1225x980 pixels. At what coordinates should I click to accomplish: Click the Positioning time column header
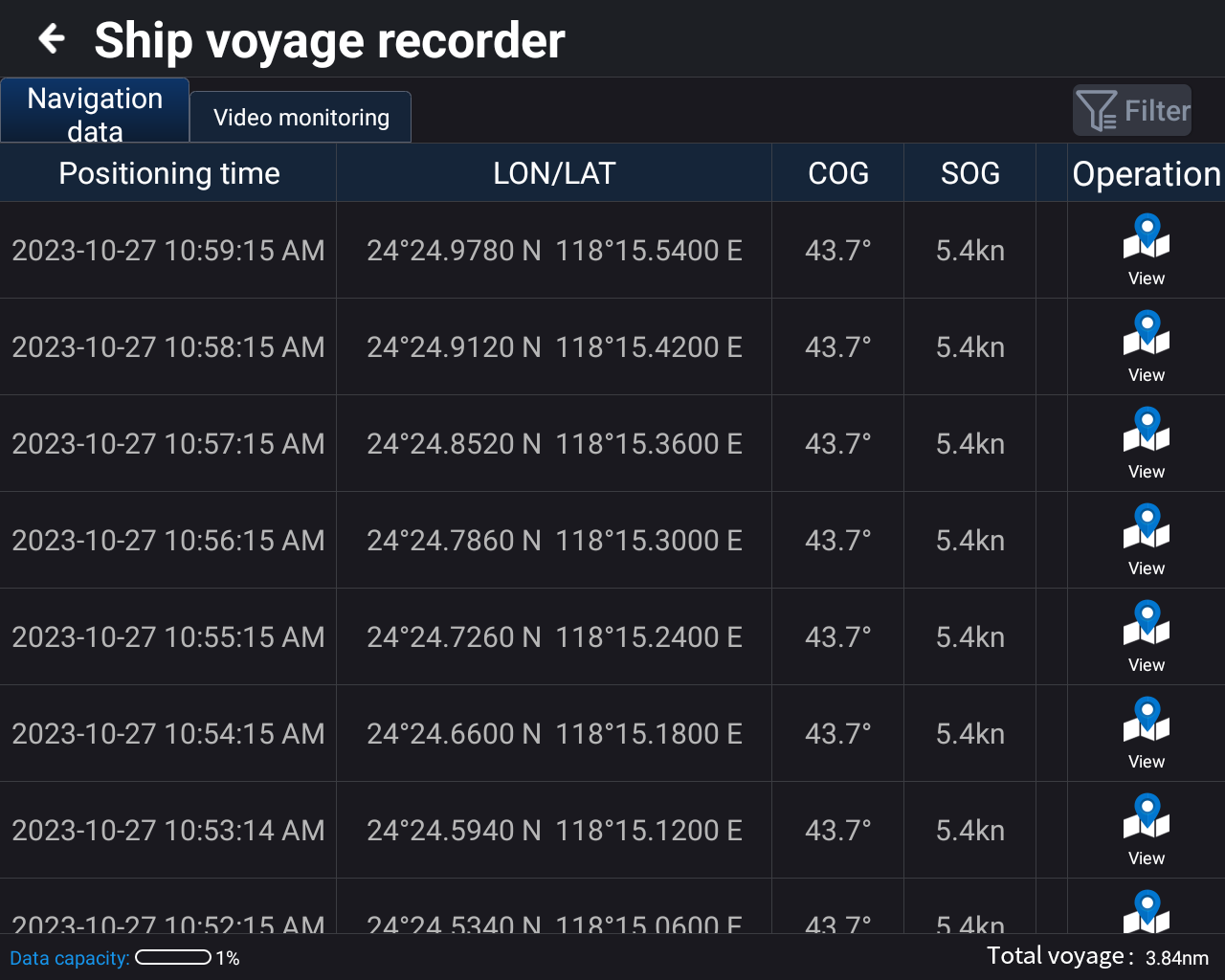[x=168, y=173]
